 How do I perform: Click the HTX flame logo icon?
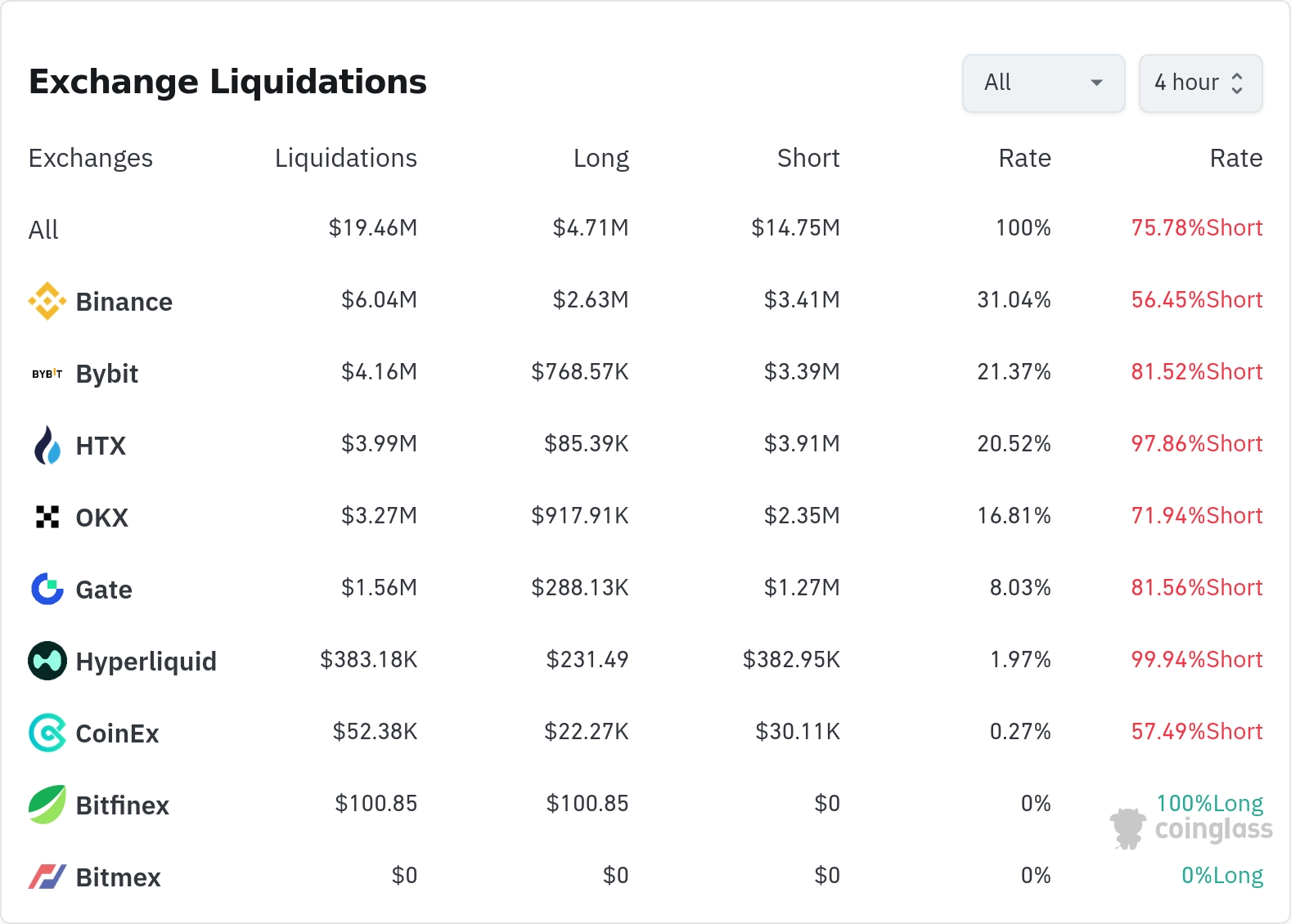click(x=47, y=446)
